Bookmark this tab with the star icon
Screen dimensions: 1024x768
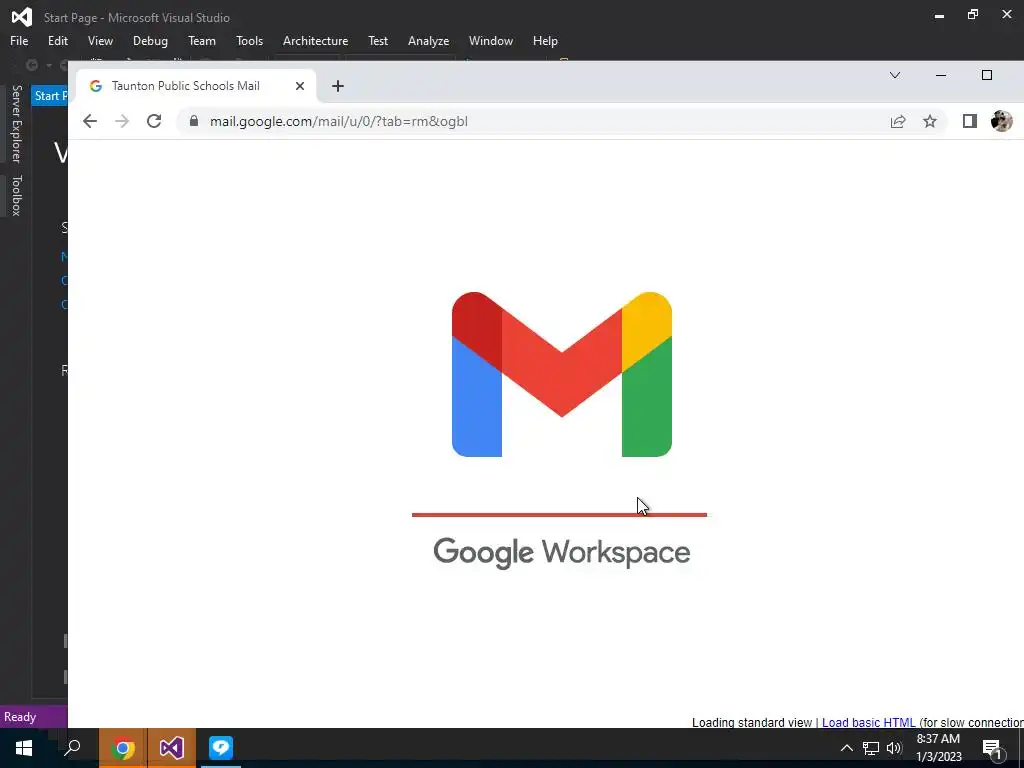pyautogui.click(x=930, y=121)
